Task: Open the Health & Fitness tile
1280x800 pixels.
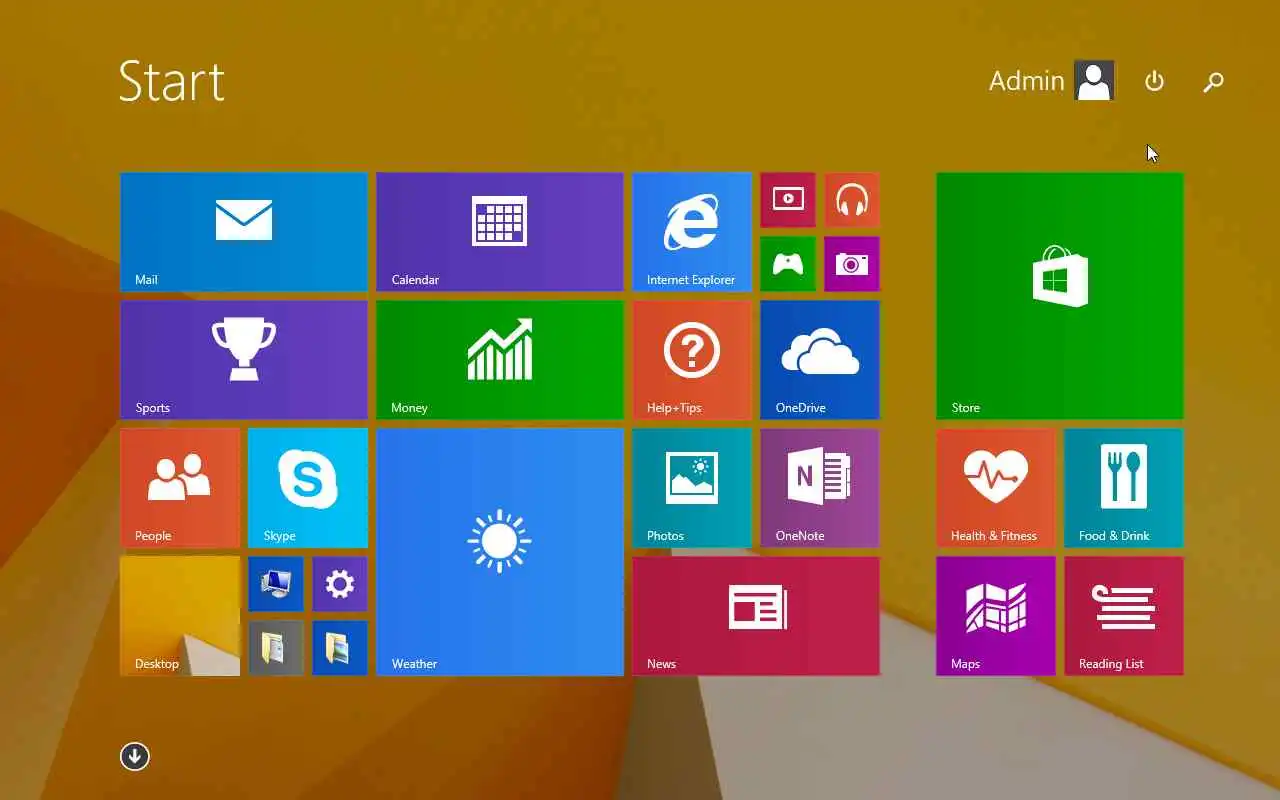Action: pyautogui.click(x=996, y=488)
